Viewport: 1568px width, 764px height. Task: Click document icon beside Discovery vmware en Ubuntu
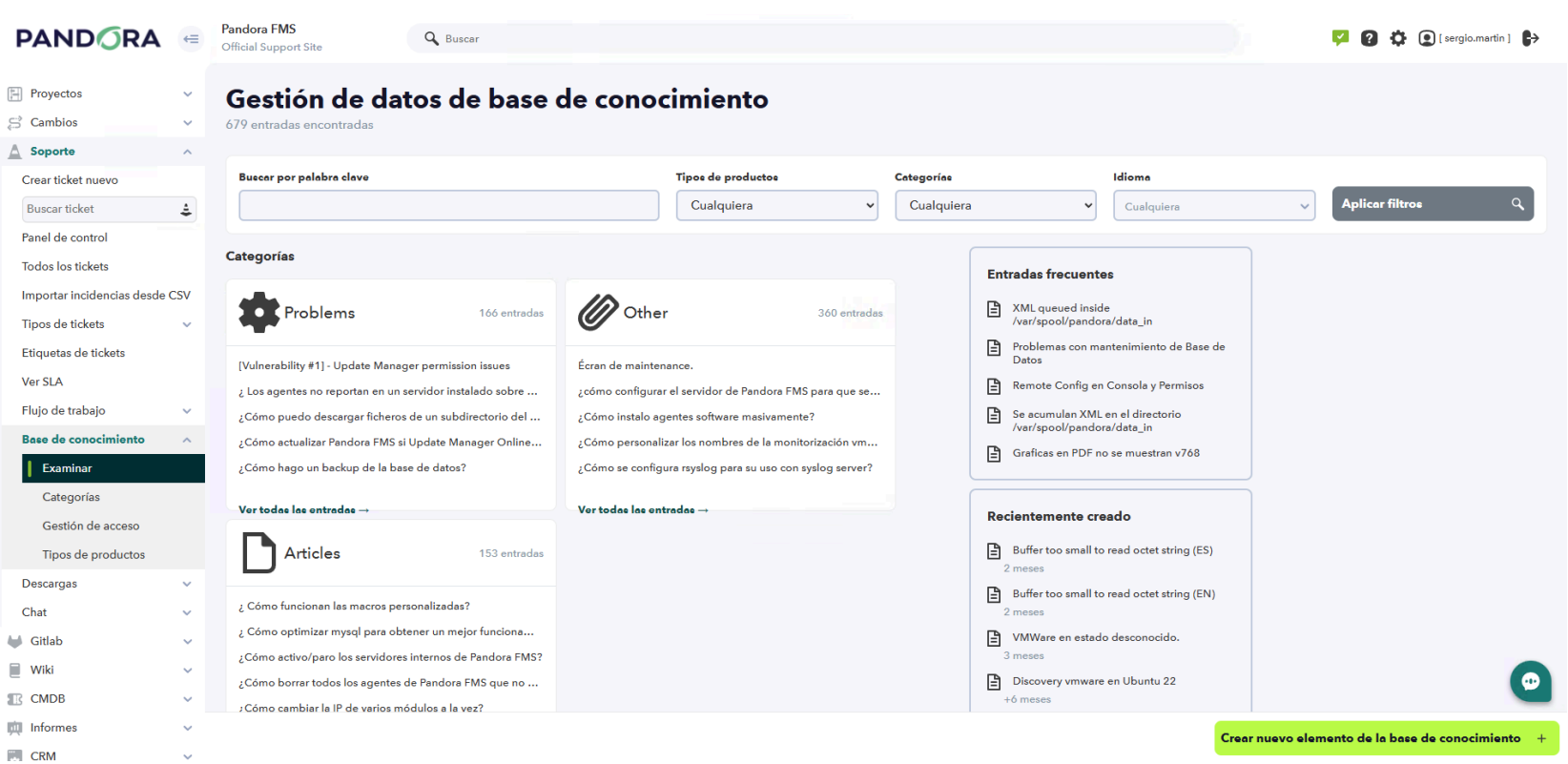click(994, 682)
